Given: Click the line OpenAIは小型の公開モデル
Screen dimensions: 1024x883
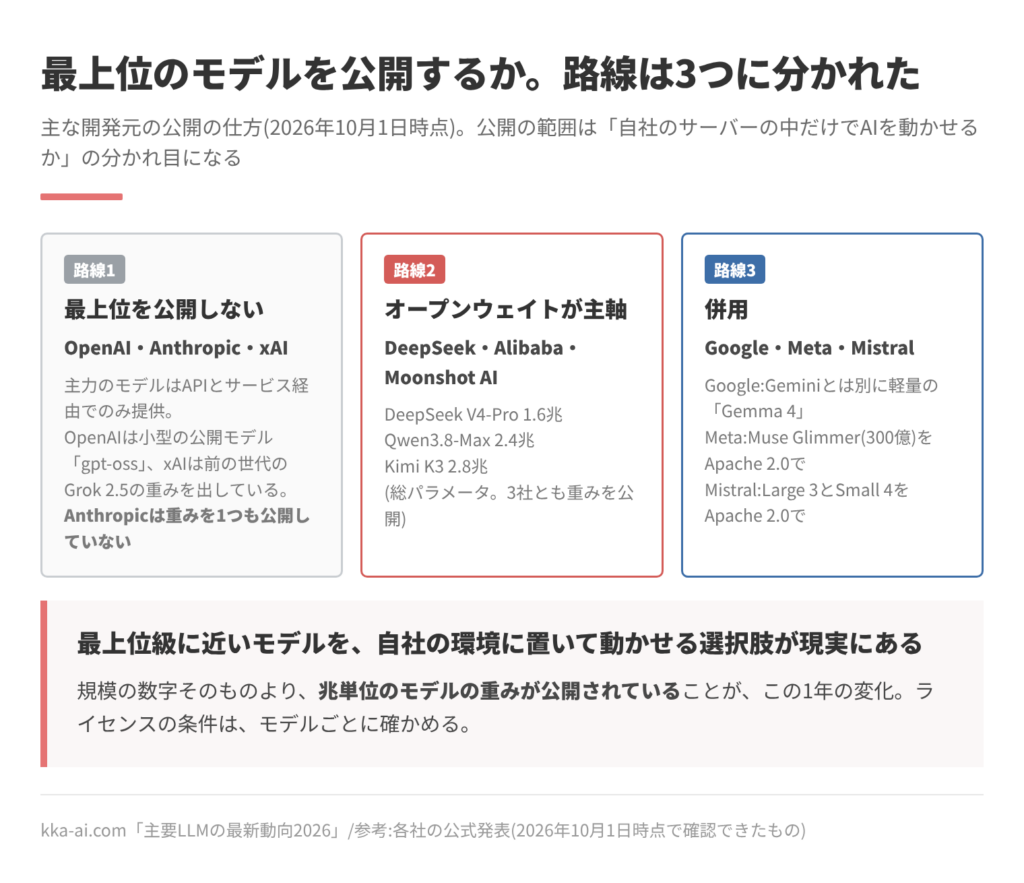Looking at the screenshot, I should (x=168, y=438).
